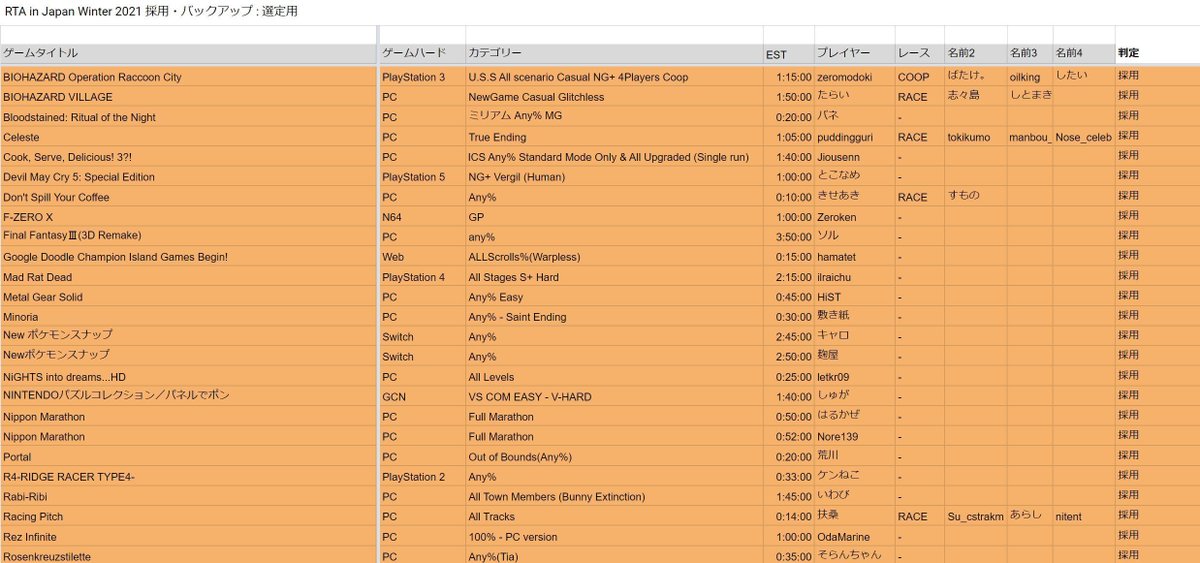Select category NewGame Casual Glitchless
1200x563 pixels.
pyautogui.click(x=614, y=96)
